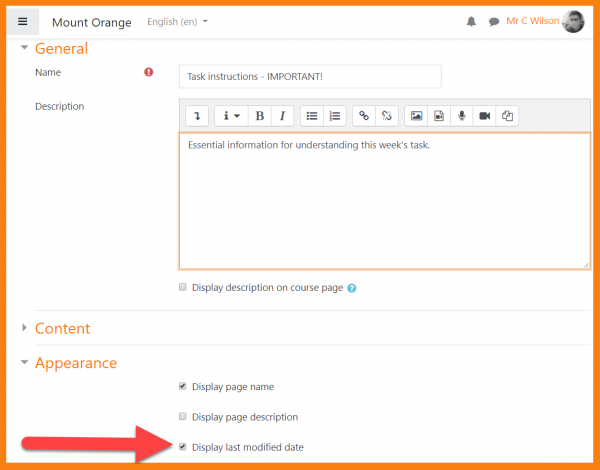
Task: Click the record audio microphone icon
Action: 462,116
